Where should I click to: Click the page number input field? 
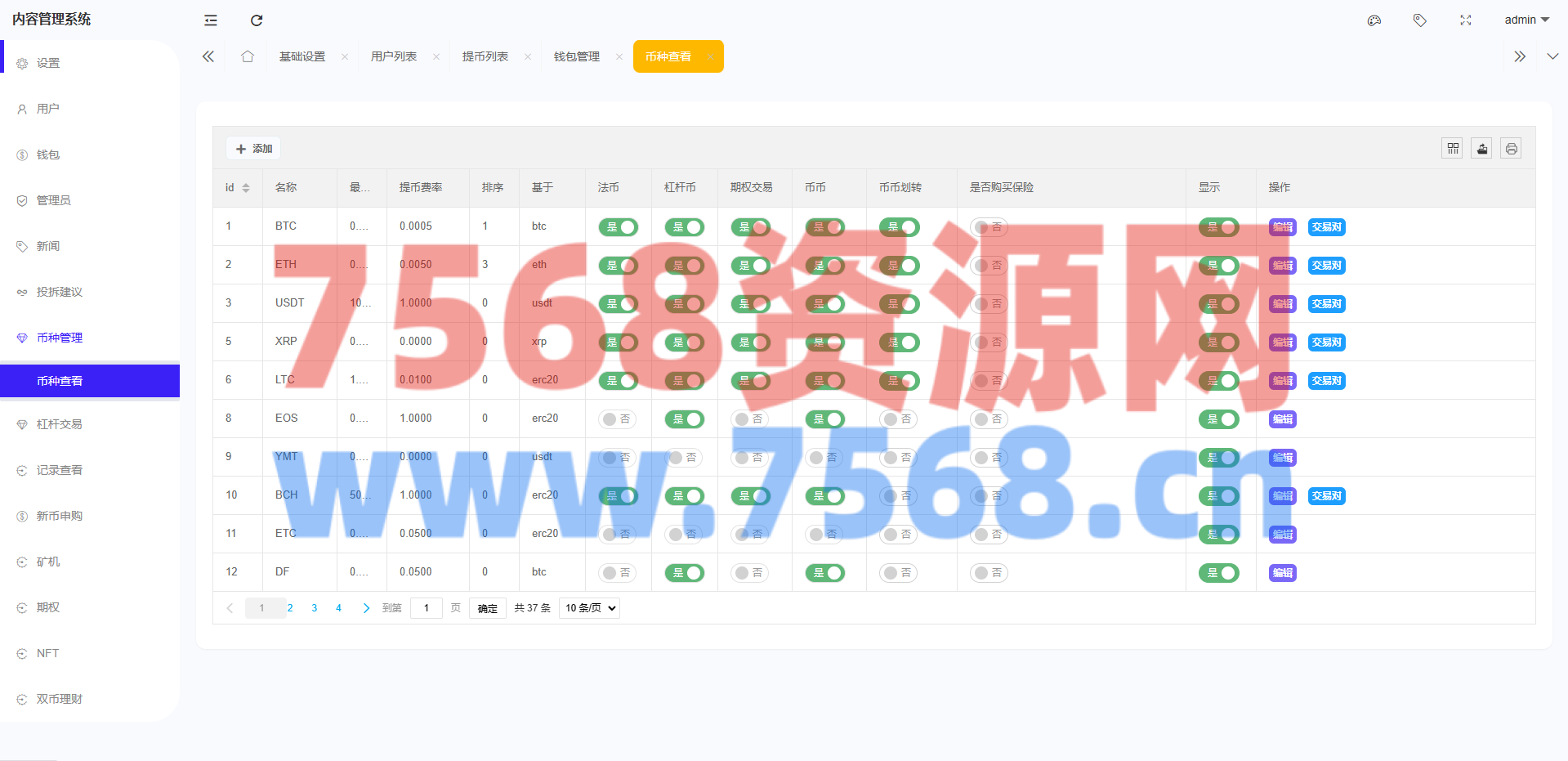pyautogui.click(x=427, y=608)
